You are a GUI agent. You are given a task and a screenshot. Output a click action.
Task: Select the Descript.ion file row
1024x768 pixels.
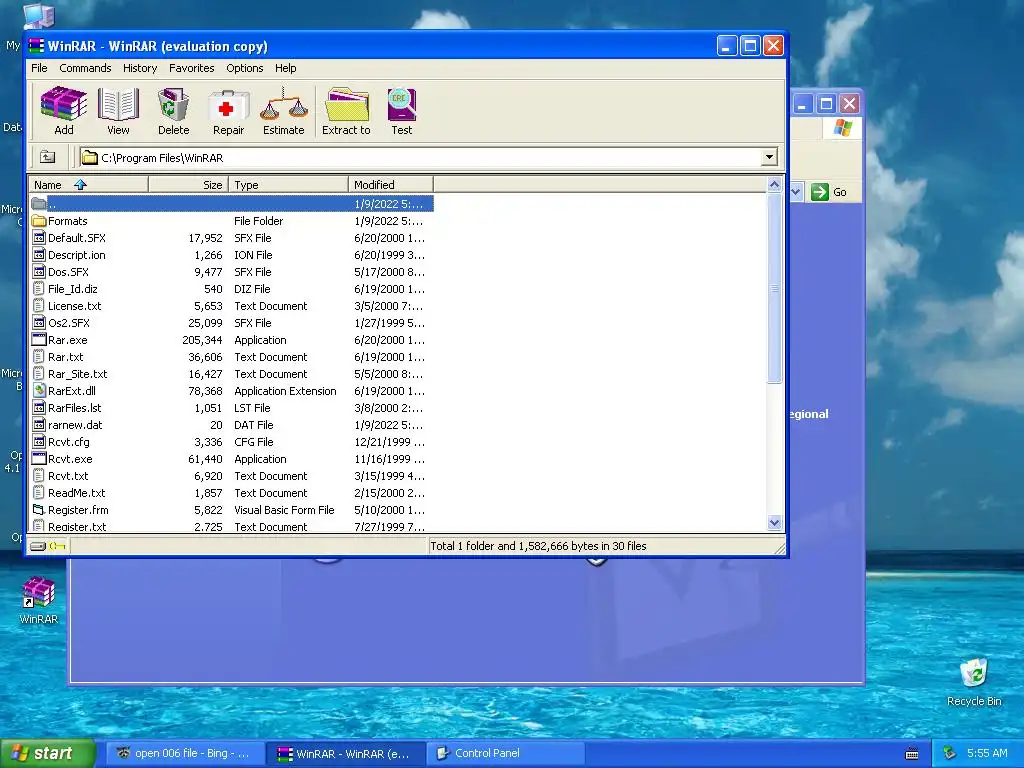point(232,255)
